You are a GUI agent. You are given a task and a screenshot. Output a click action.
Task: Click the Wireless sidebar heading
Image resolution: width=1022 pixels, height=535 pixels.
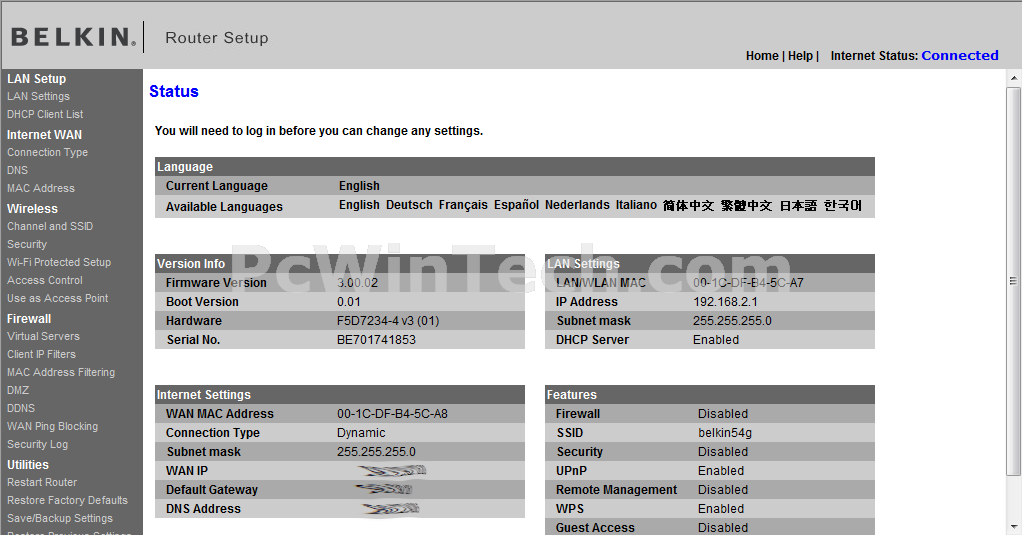point(32,209)
